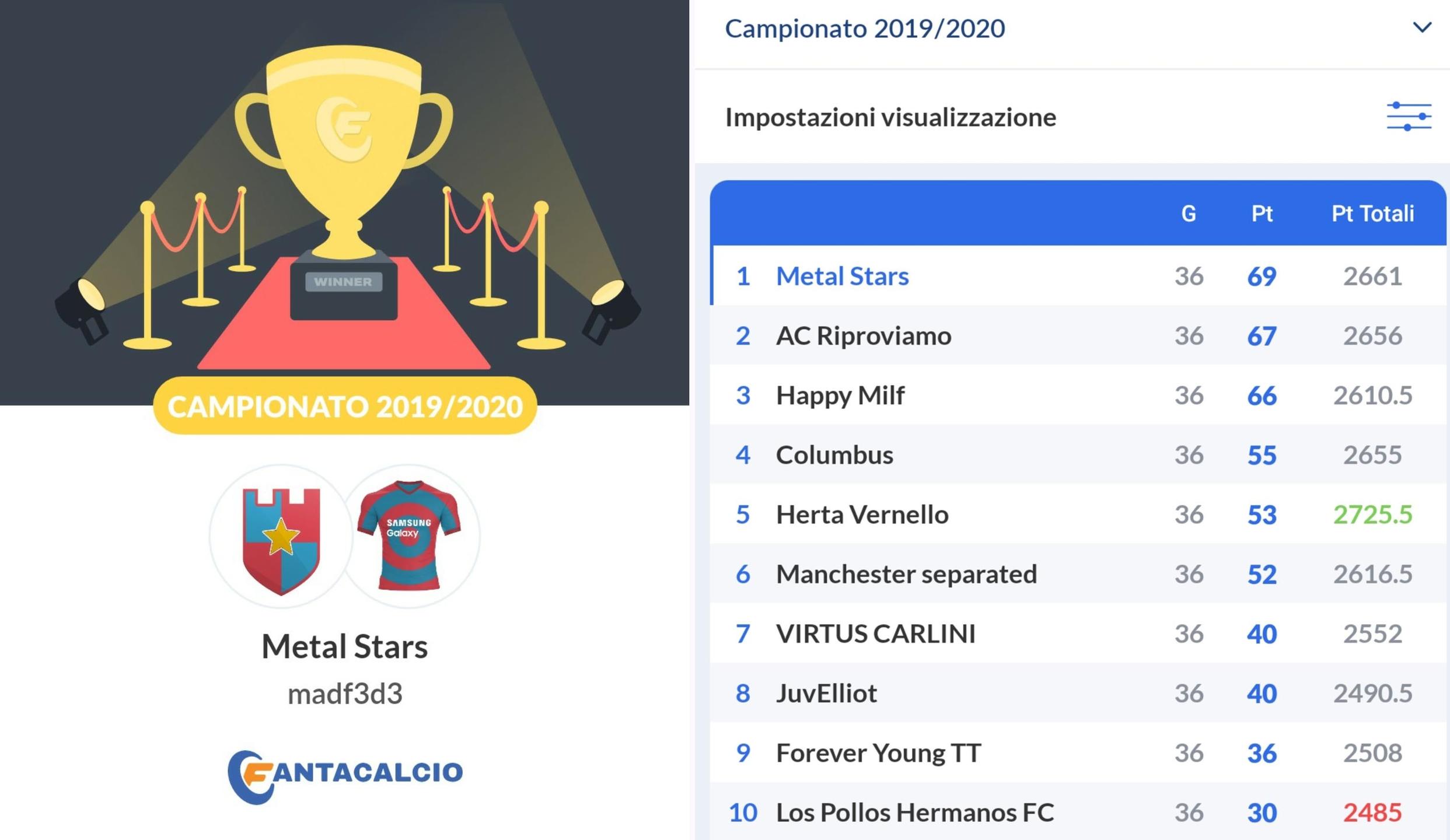Select Herta Vernello in the standings
The height and width of the screenshot is (840, 1450).
(862, 514)
